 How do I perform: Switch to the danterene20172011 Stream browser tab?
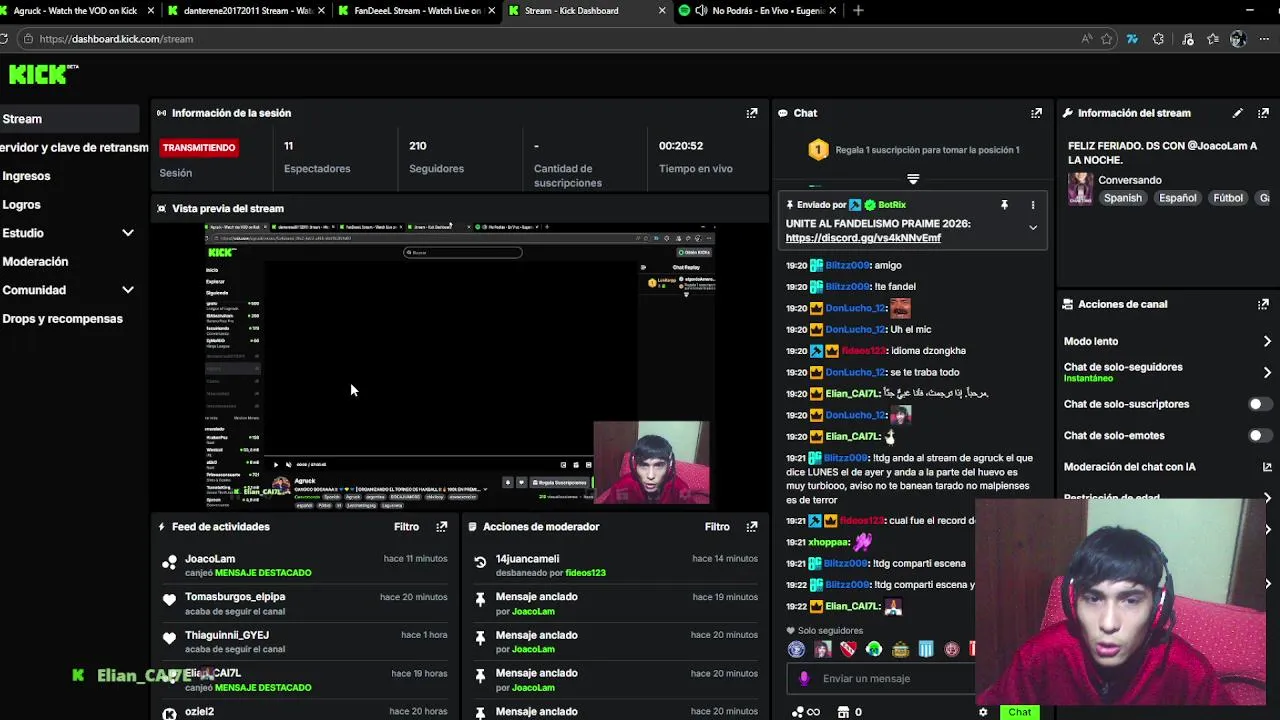click(x=248, y=11)
